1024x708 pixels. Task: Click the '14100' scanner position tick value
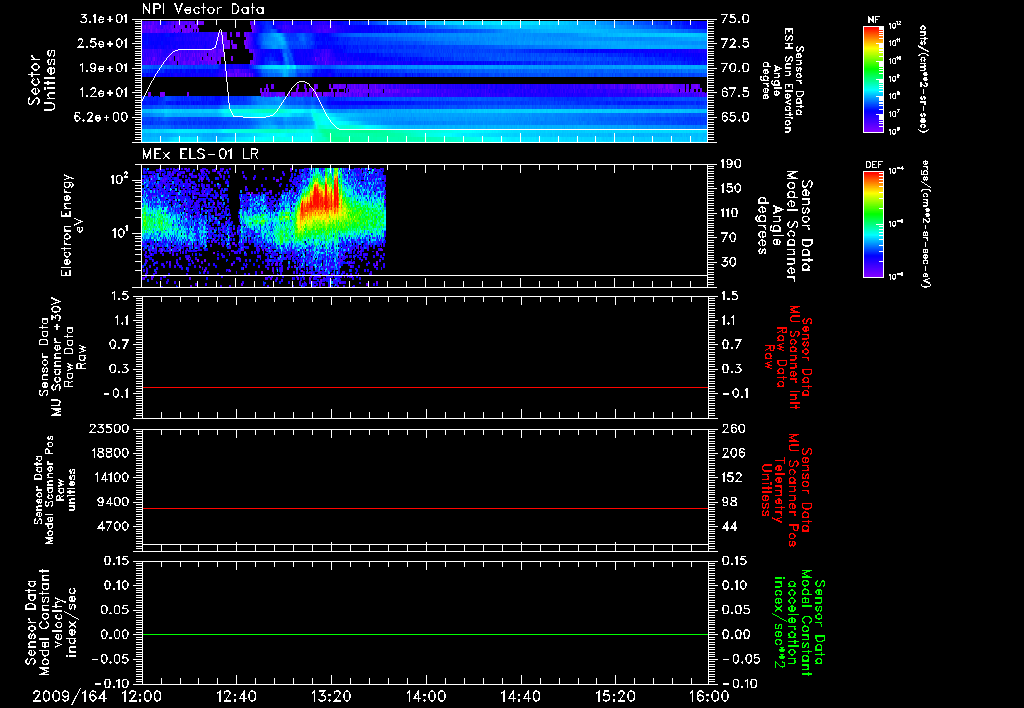click(110, 477)
